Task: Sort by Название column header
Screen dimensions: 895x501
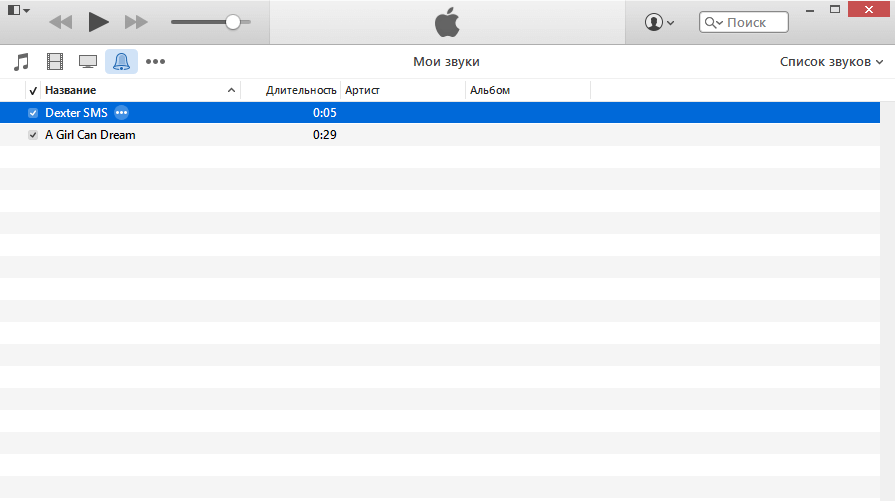Action: point(135,91)
